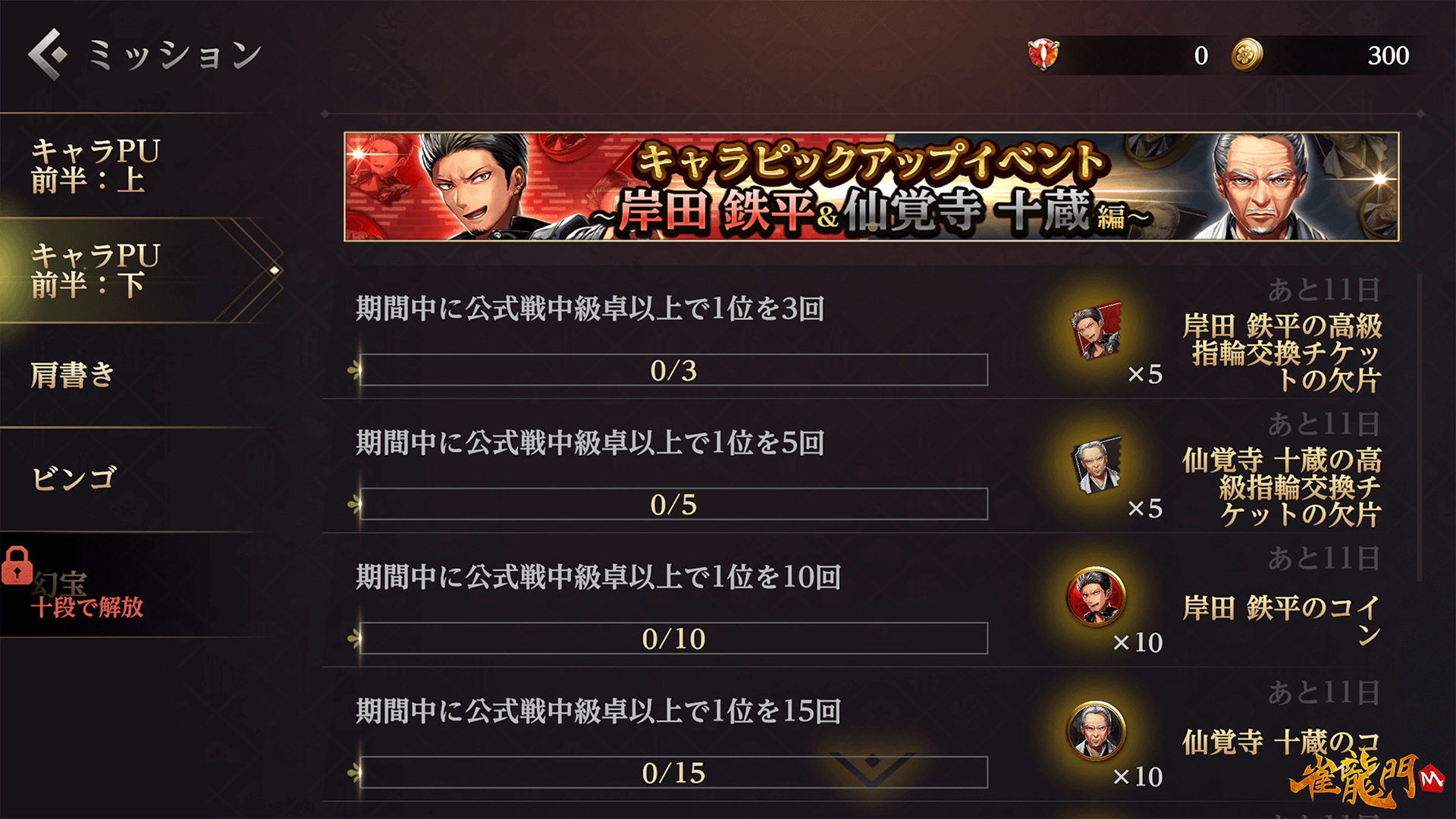The image size is (1456, 819).
Task: Tap the gold coin currency icon
Action: 1246,55
